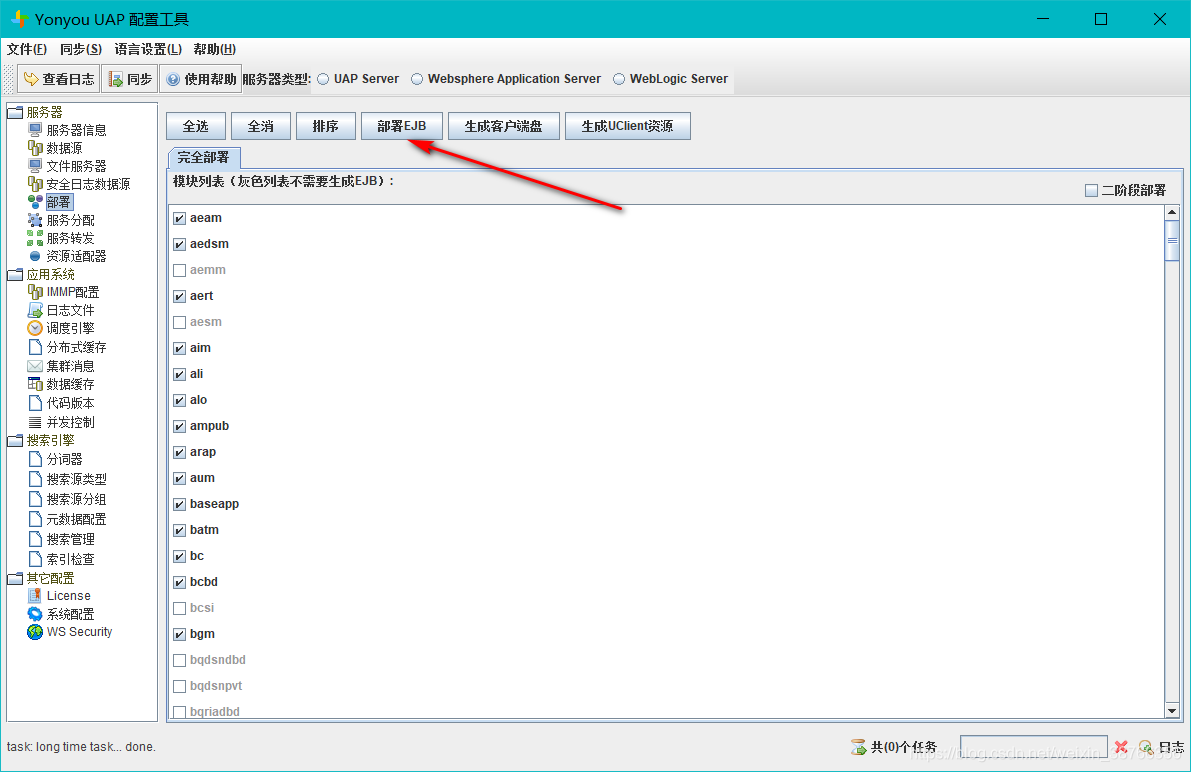Open the 服务分配 node icon
Screen dimensions: 1191x772
click(x=35, y=220)
